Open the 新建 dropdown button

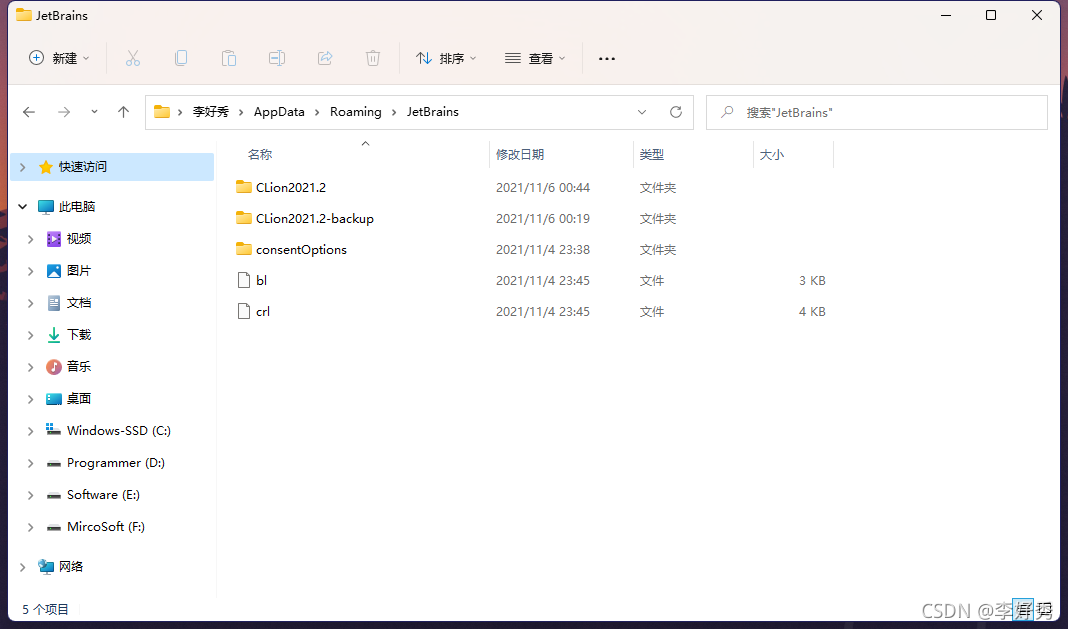[x=59, y=59]
